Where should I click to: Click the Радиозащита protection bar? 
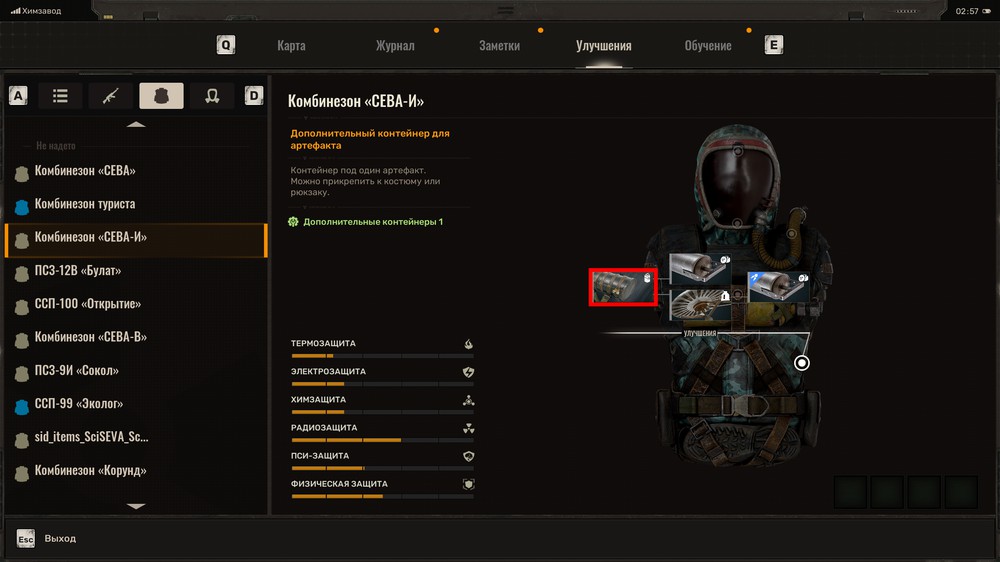click(x=382, y=439)
